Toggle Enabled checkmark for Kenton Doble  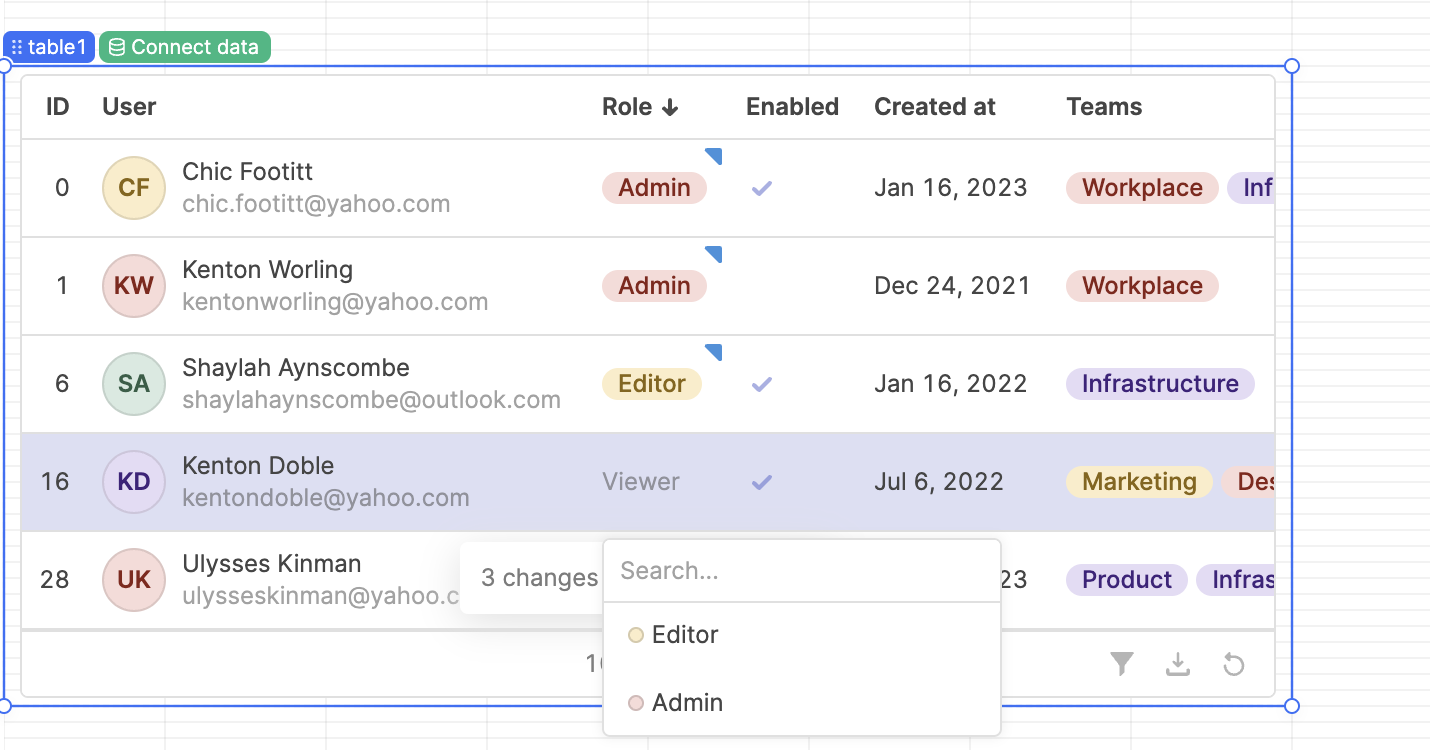point(762,482)
